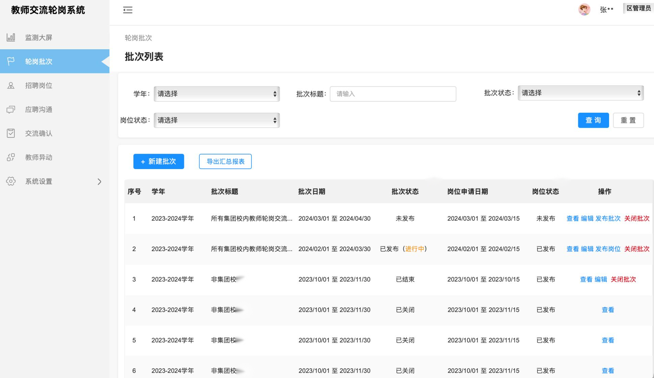Click the 应聘沟通 chat icon
This screenshot has height=378, width=654.
[x=11, y=109]
